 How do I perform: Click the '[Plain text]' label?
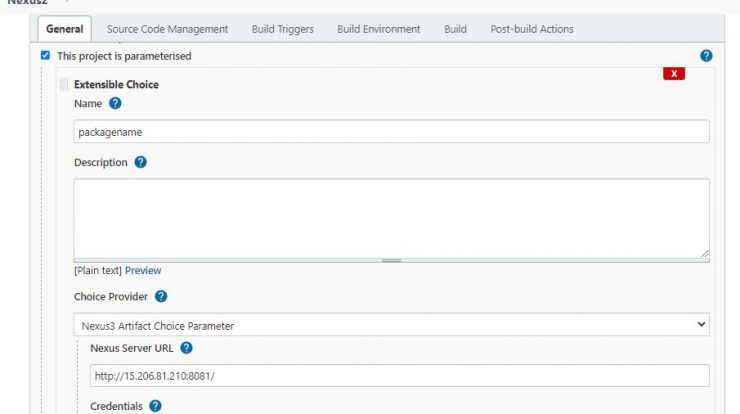coord(98,270)
